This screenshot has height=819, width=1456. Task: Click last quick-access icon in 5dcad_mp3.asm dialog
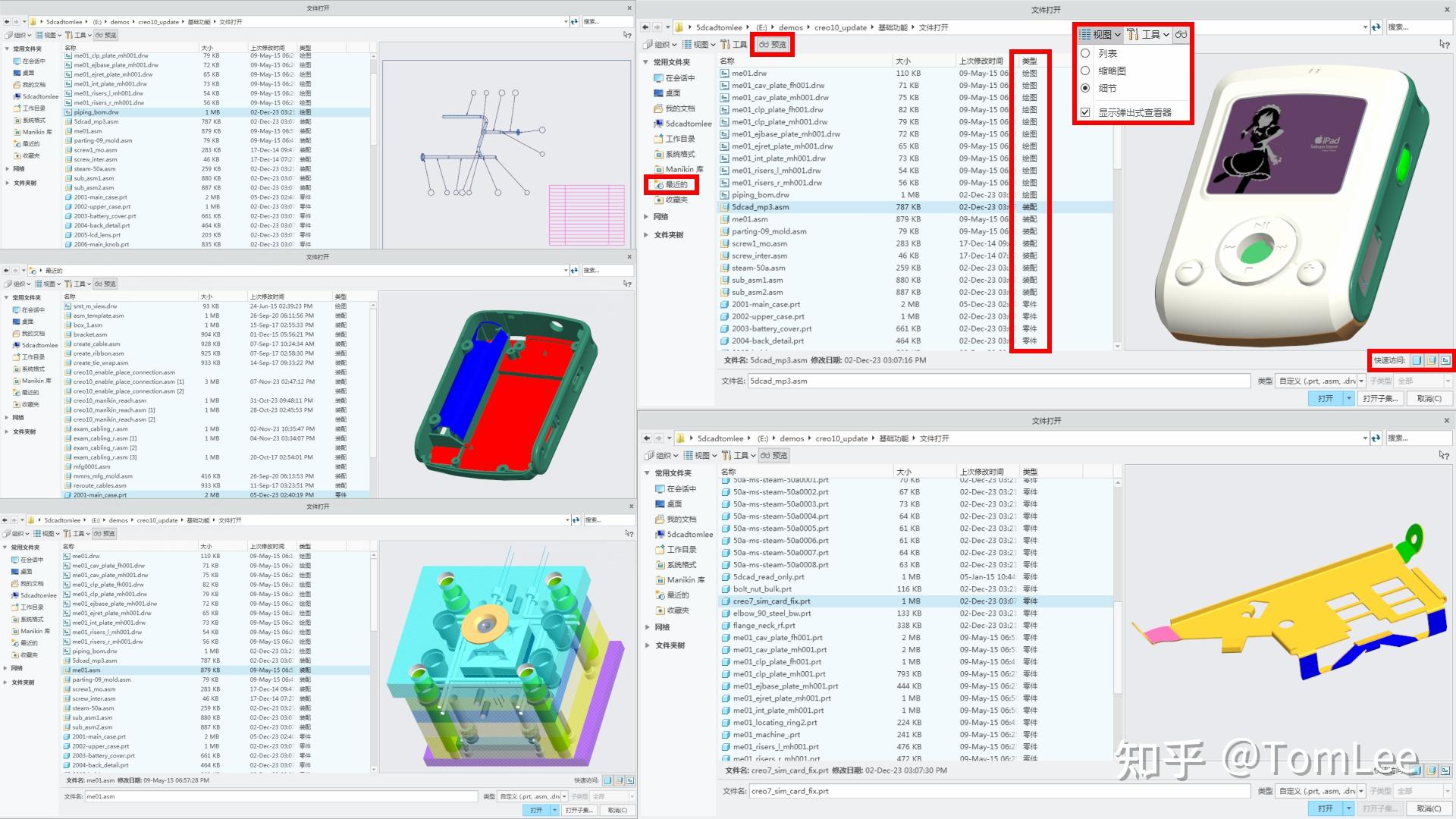[1445, 361]
